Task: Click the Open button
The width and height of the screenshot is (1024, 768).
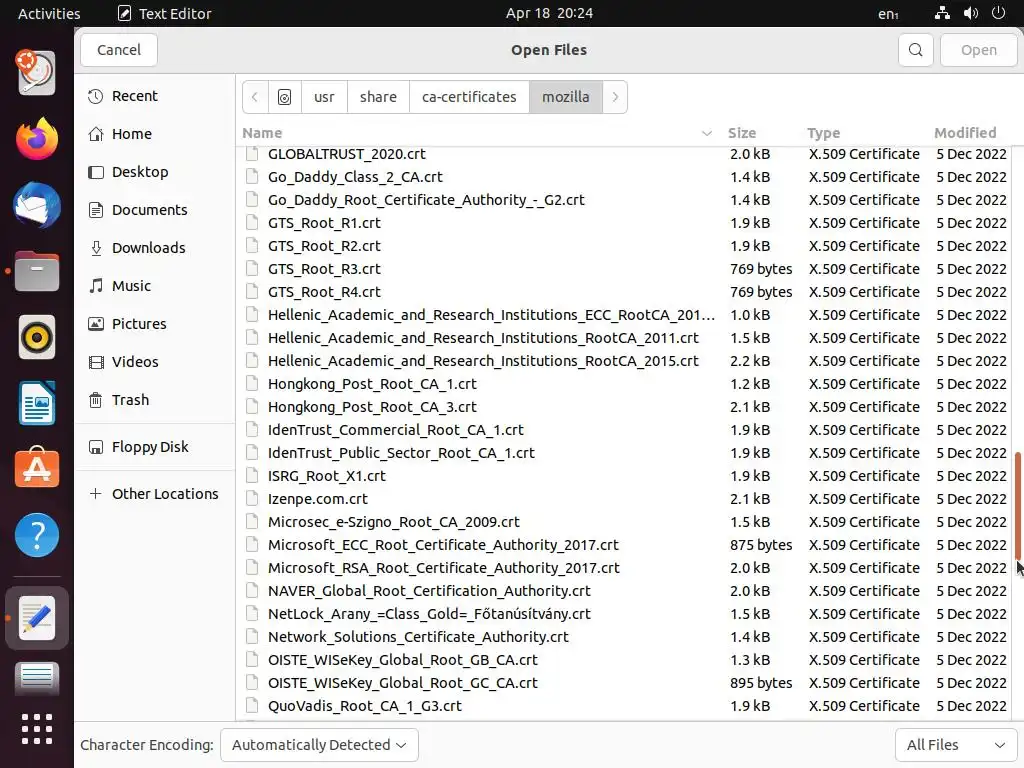Action: click(x=978, y=50)
